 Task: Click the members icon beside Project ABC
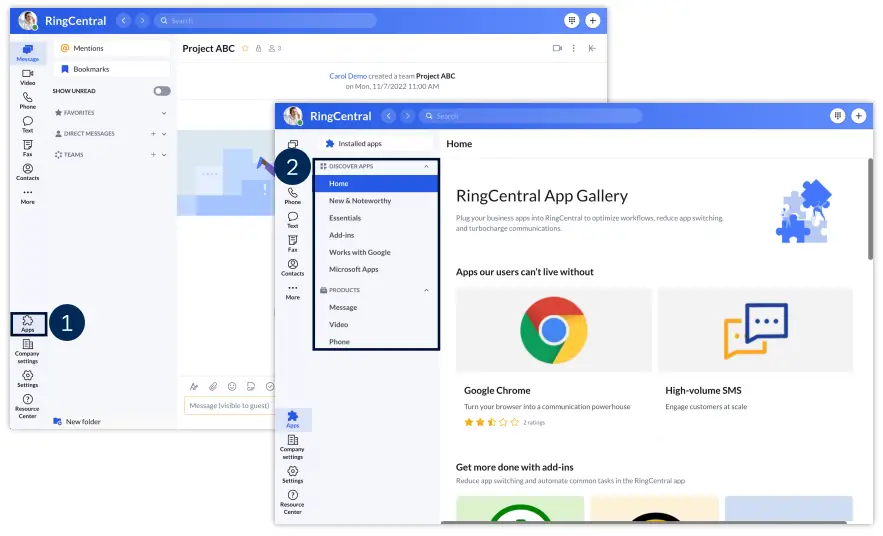pos(274,48)
